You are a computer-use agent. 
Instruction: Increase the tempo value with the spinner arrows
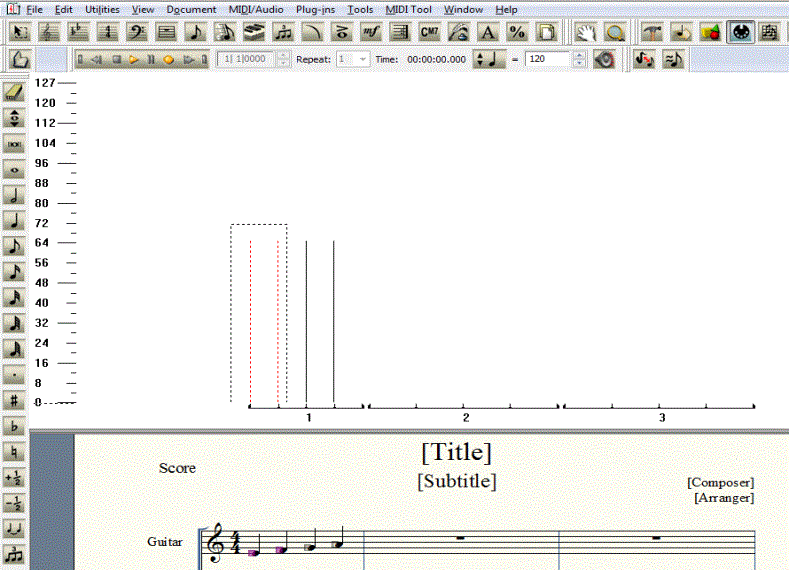(x=579, y=56)
